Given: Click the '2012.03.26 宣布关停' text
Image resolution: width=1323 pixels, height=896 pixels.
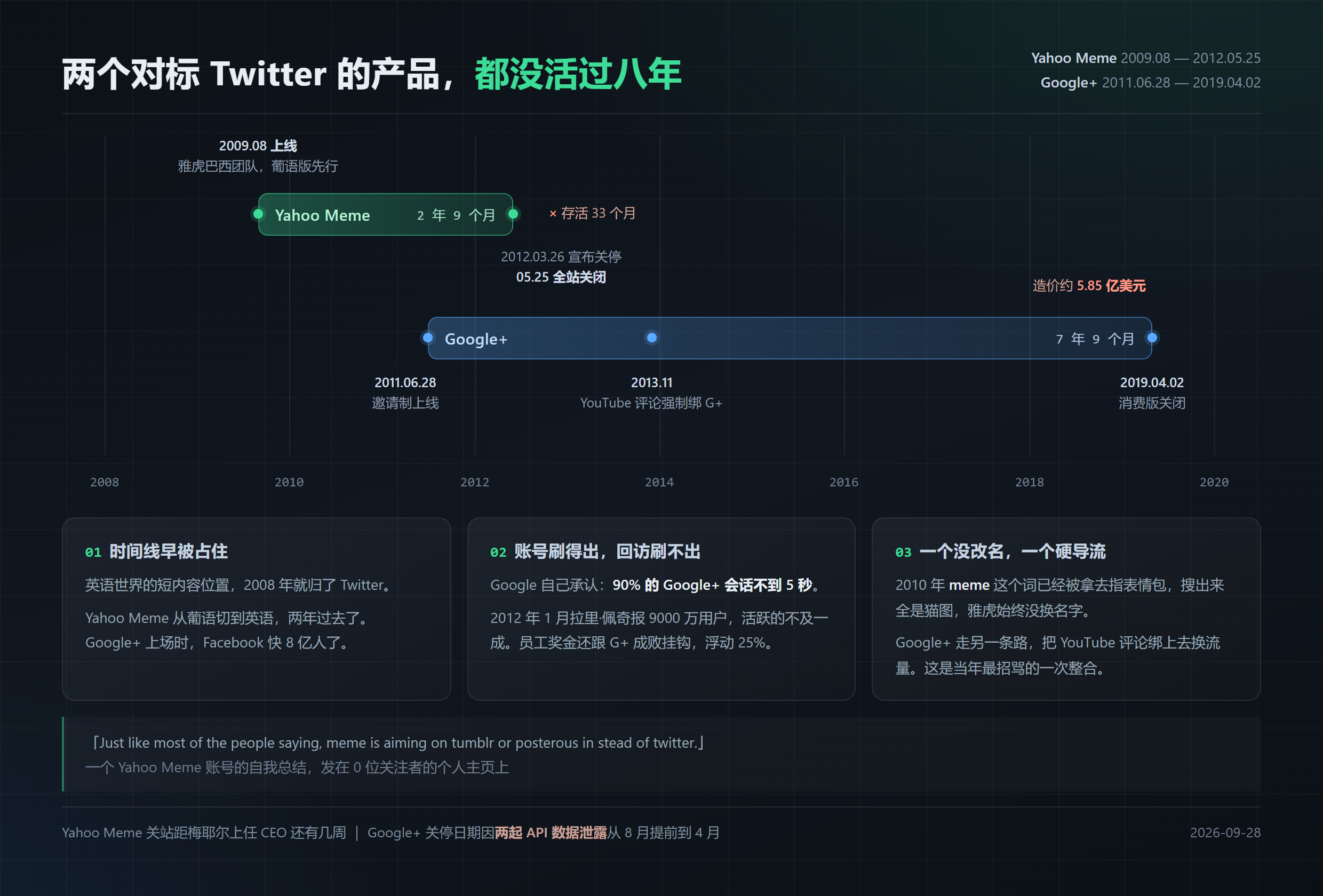Looking at the screenshot, I should (x=561, y=257).
